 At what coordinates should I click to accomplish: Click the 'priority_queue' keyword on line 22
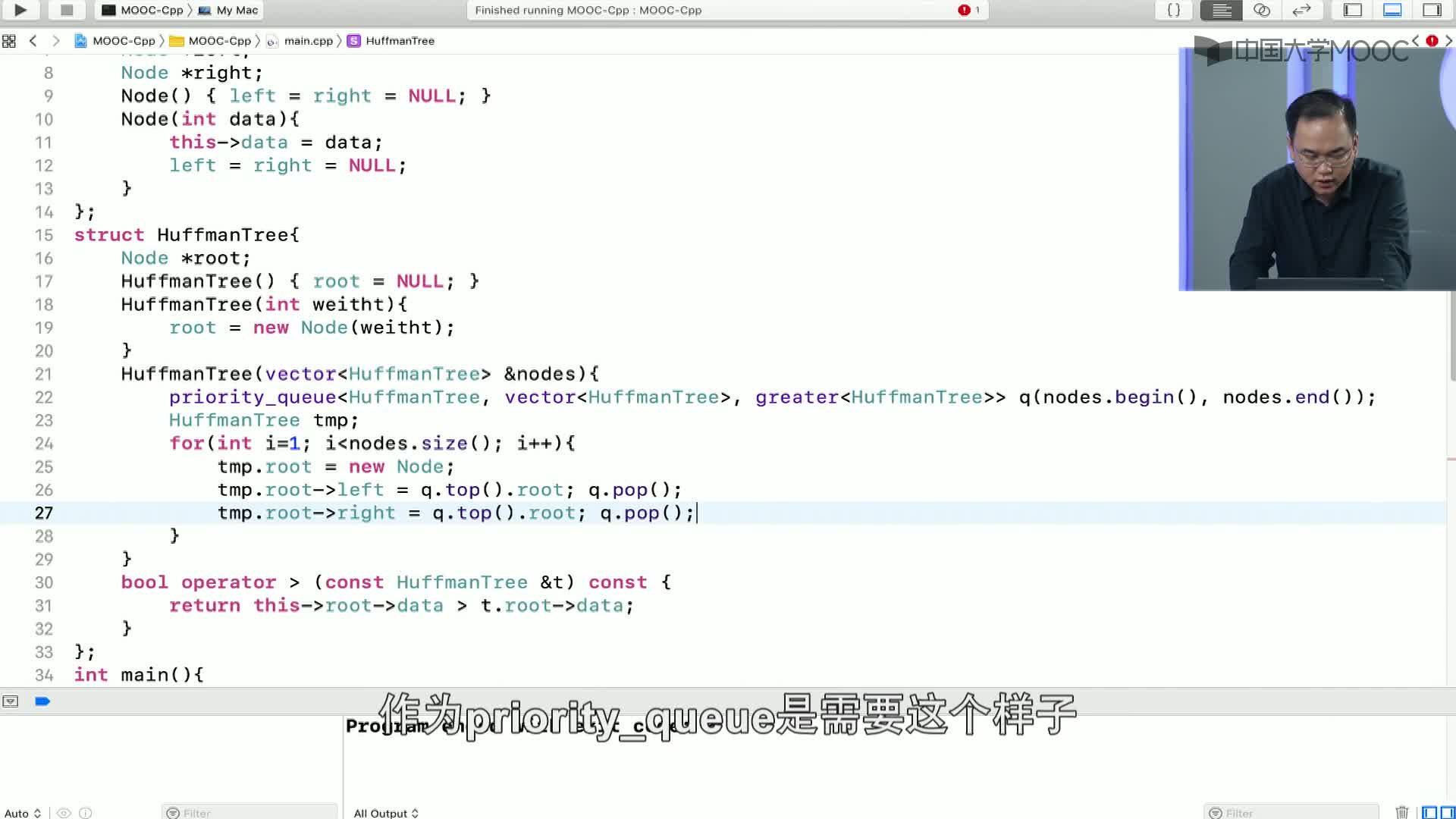pyautogui.click(x=253, y=397)
